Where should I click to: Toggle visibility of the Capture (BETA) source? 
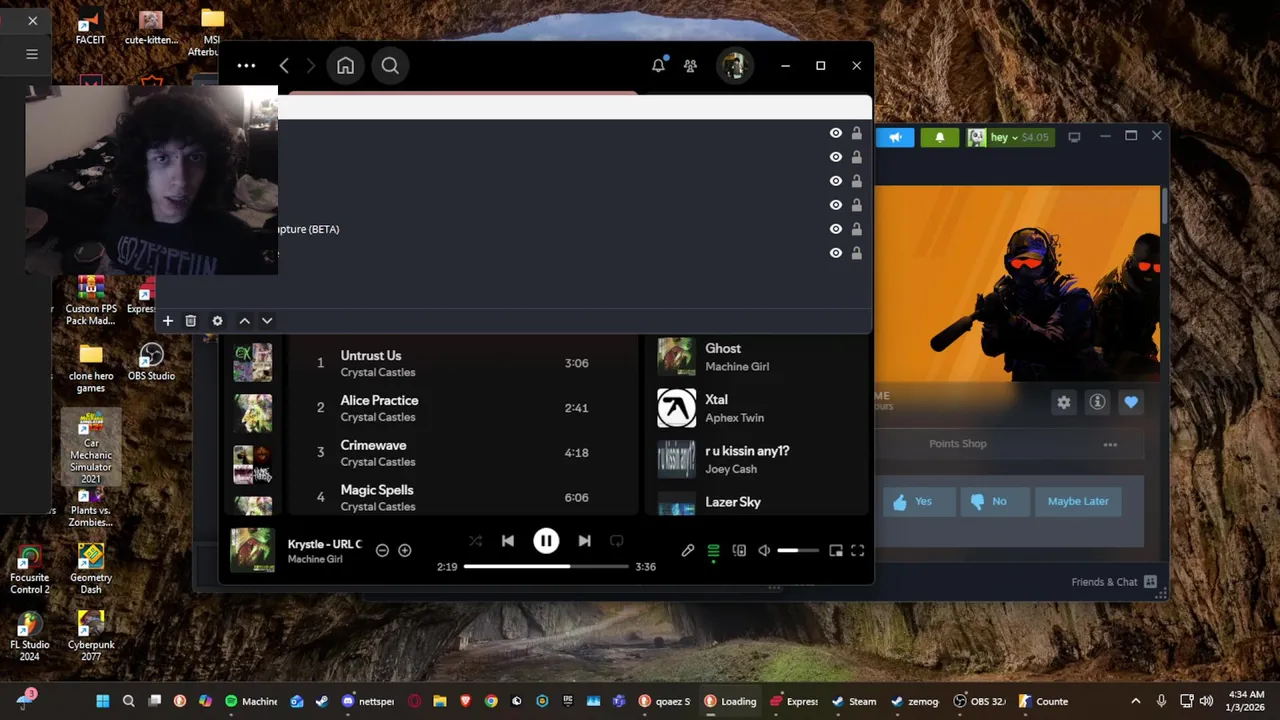coord(835,229)
